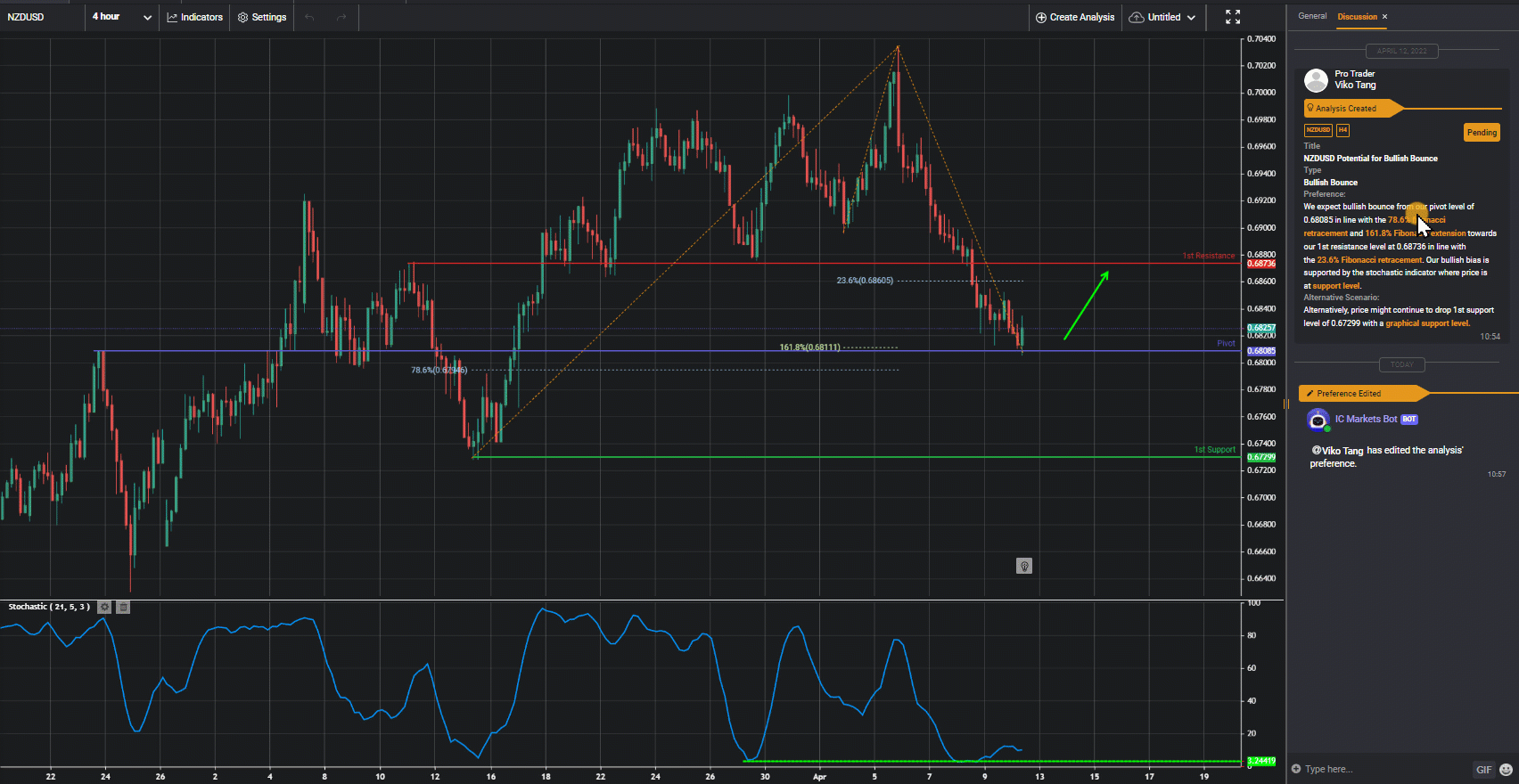Click the NZDUSD symbol field
The height and width of the screenshot is (784, 1519).
coord(43,17)
